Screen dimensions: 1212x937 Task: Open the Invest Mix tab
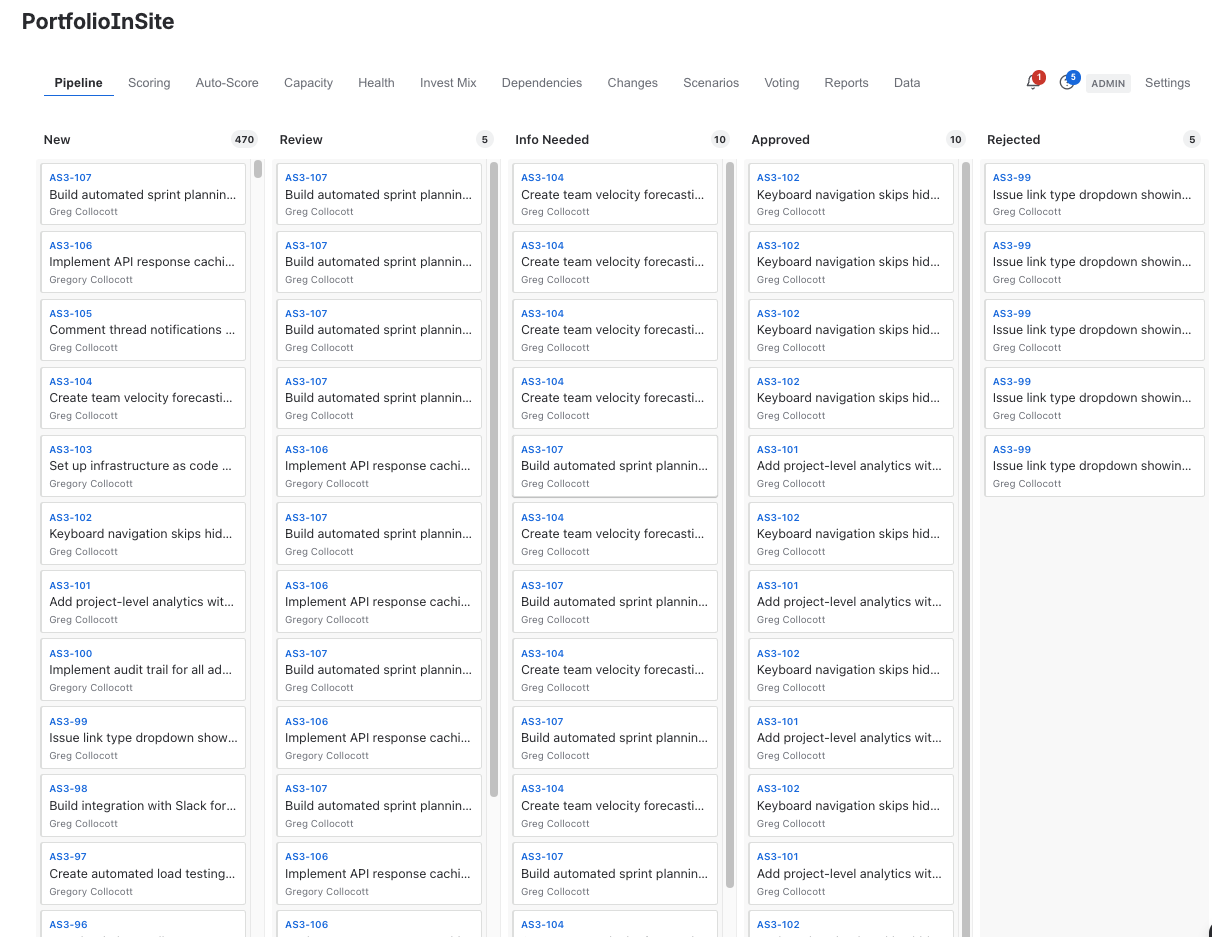coord(448,83)
